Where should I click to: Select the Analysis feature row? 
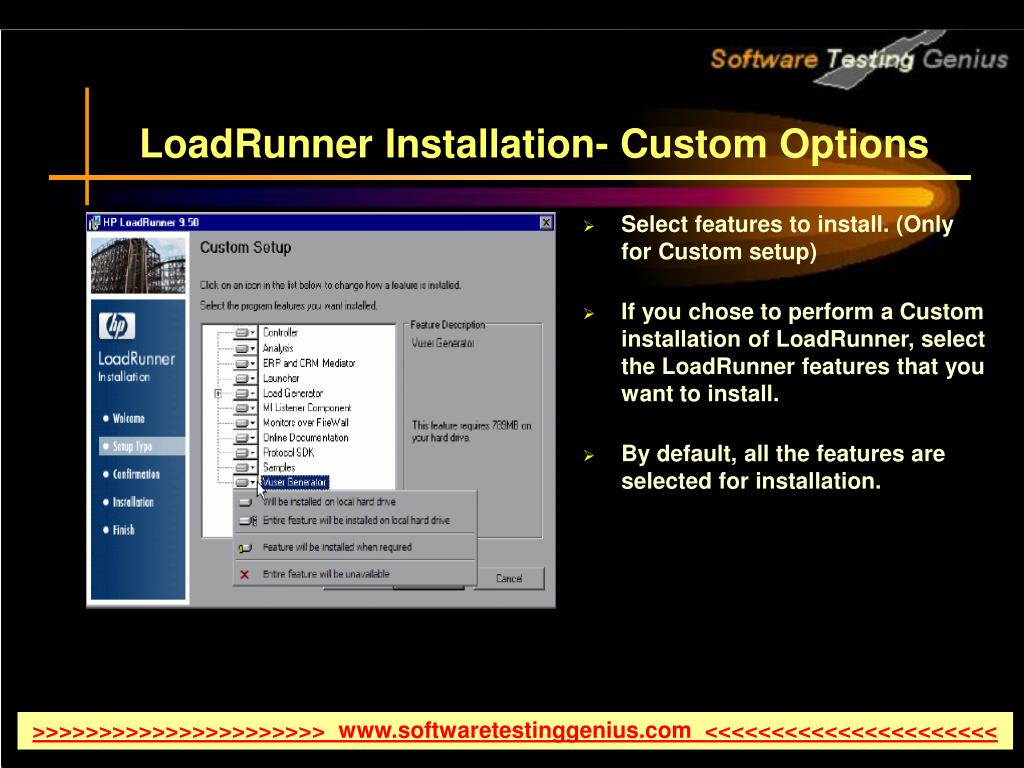278,348
